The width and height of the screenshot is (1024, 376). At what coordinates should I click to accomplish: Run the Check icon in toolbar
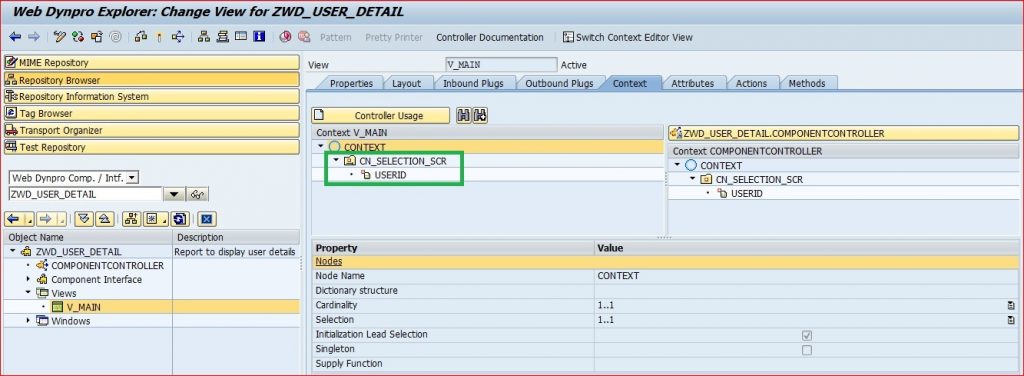(140, 37)
